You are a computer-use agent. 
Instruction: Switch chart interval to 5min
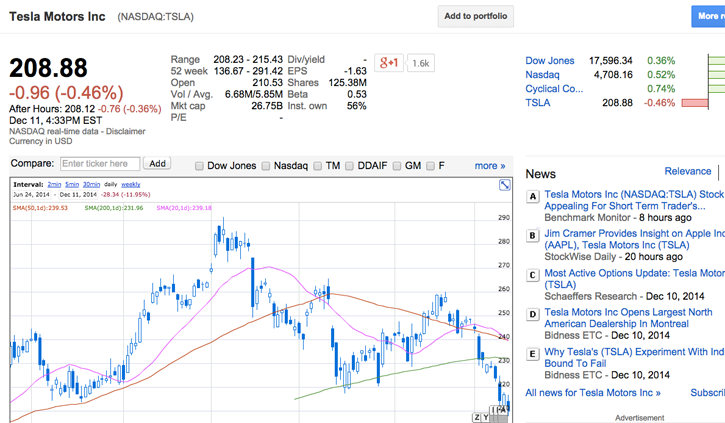(x=72, y=184)
